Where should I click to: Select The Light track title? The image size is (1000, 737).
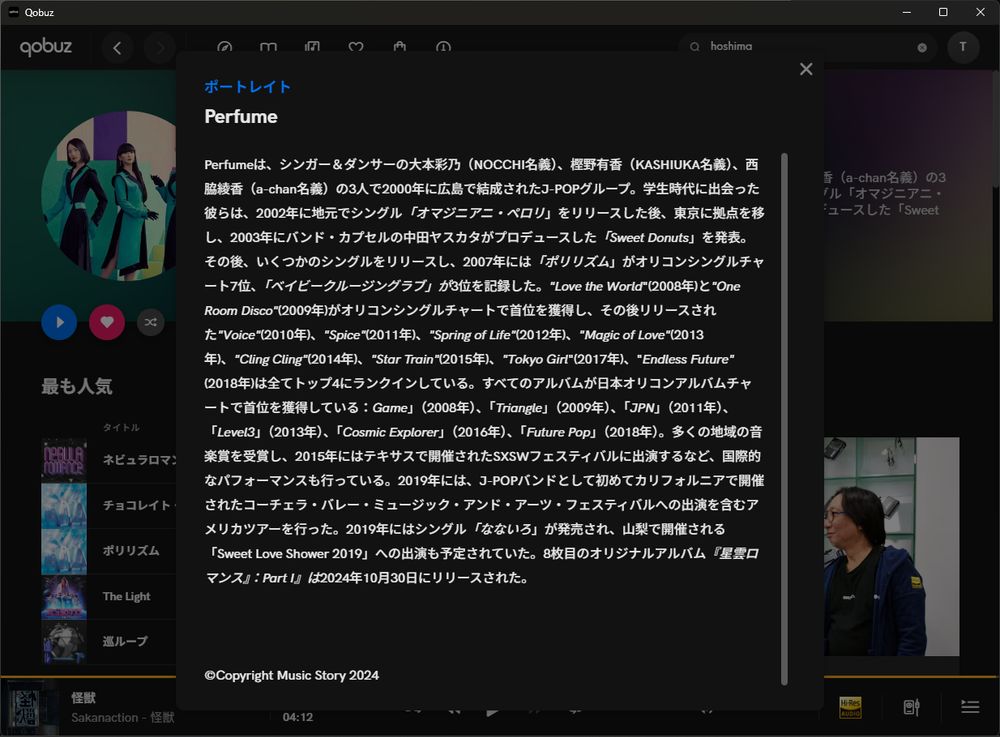pyautogui.click(x=126, y=596)
